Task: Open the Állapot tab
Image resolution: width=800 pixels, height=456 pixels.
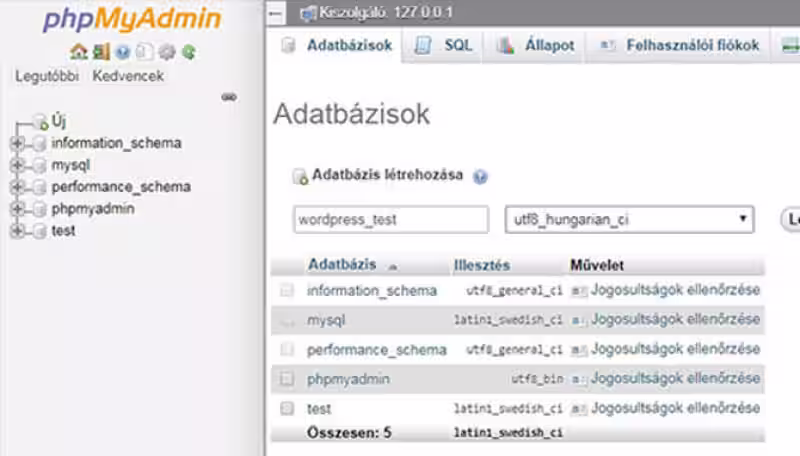Action: 535,45
